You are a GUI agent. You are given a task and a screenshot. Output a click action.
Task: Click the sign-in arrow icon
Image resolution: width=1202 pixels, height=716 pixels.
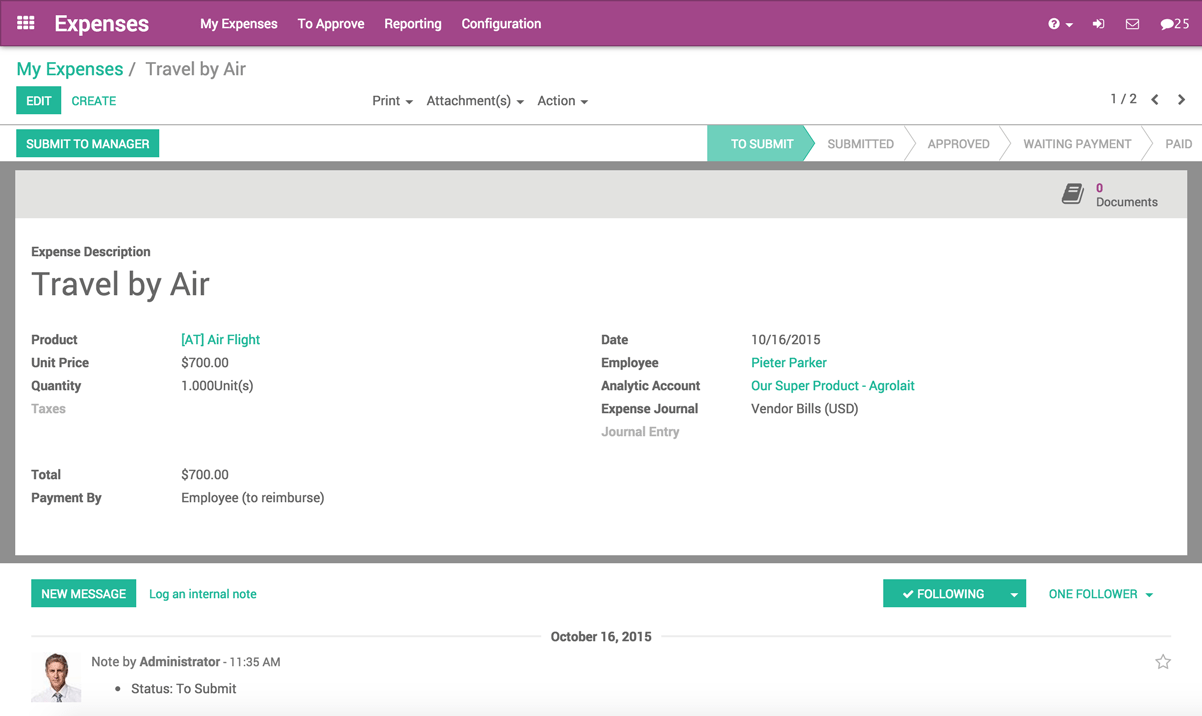coord(1097,23)
